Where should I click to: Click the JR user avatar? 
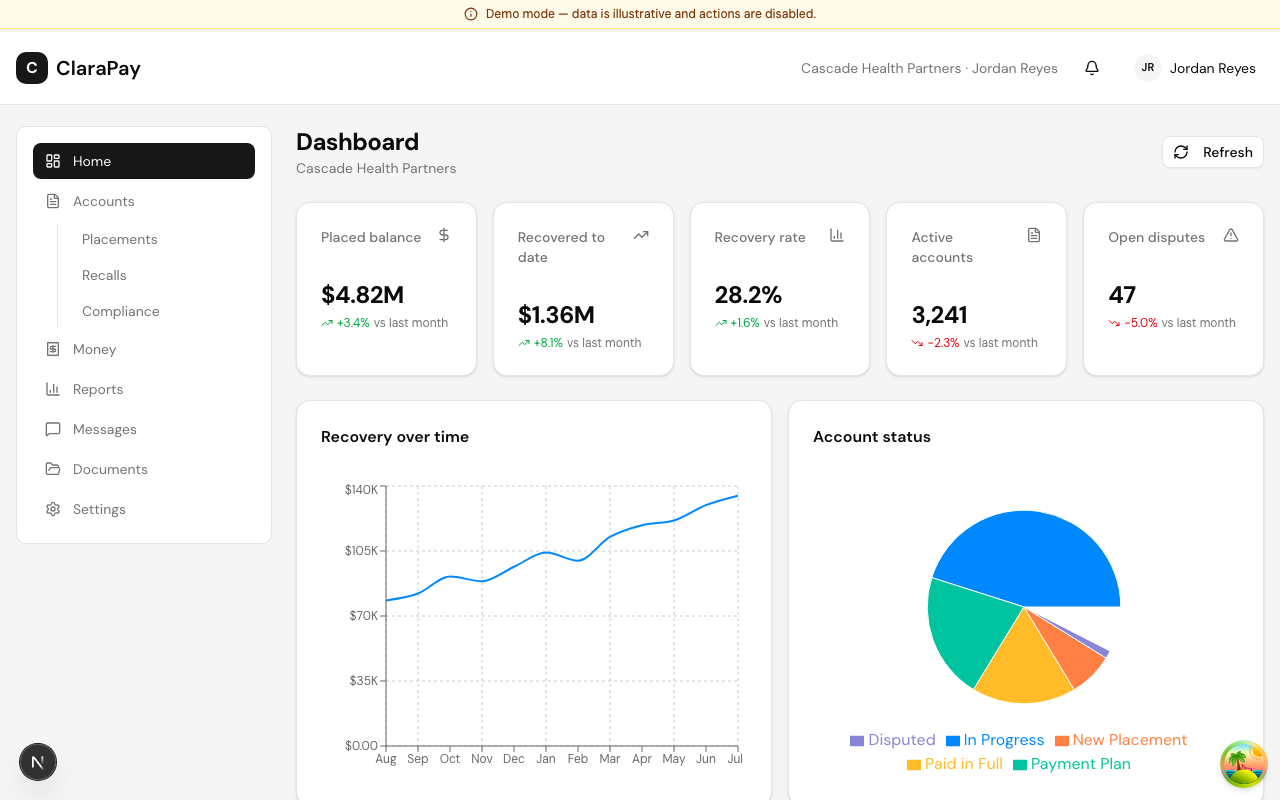[x=1148, y=68]
